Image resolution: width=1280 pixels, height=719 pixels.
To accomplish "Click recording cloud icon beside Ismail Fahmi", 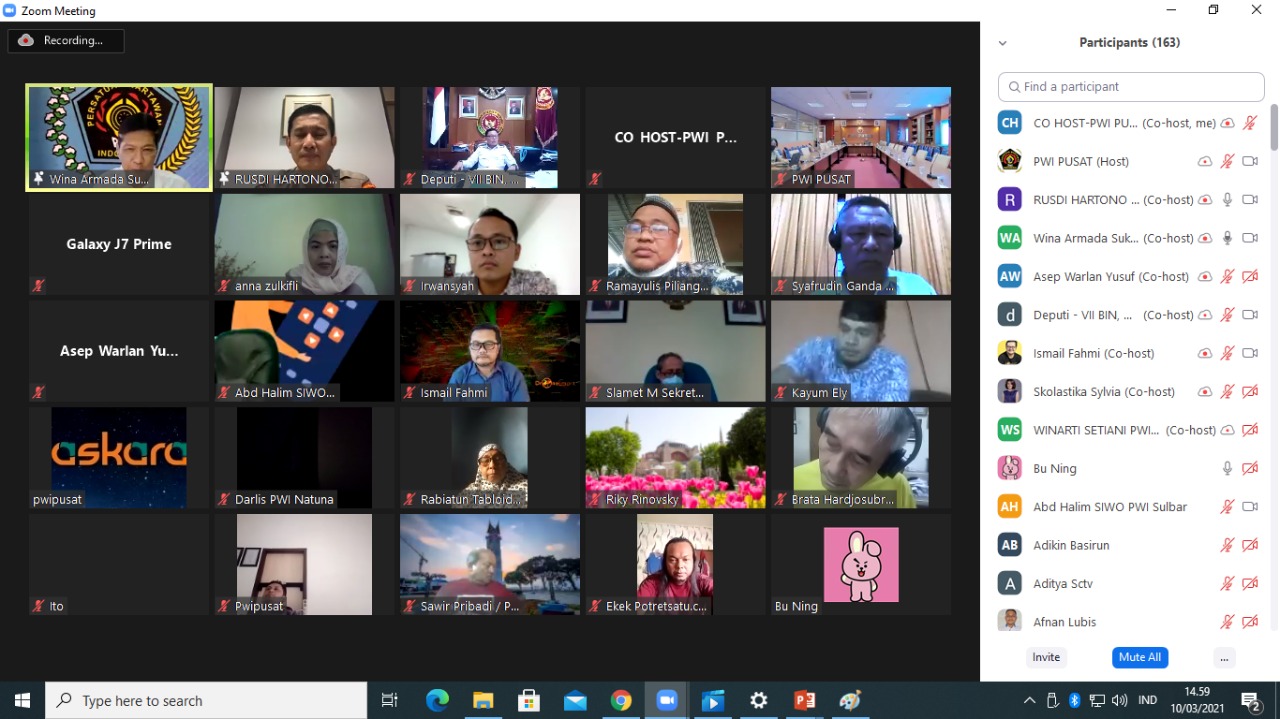I will click(x=1205, y=354).
